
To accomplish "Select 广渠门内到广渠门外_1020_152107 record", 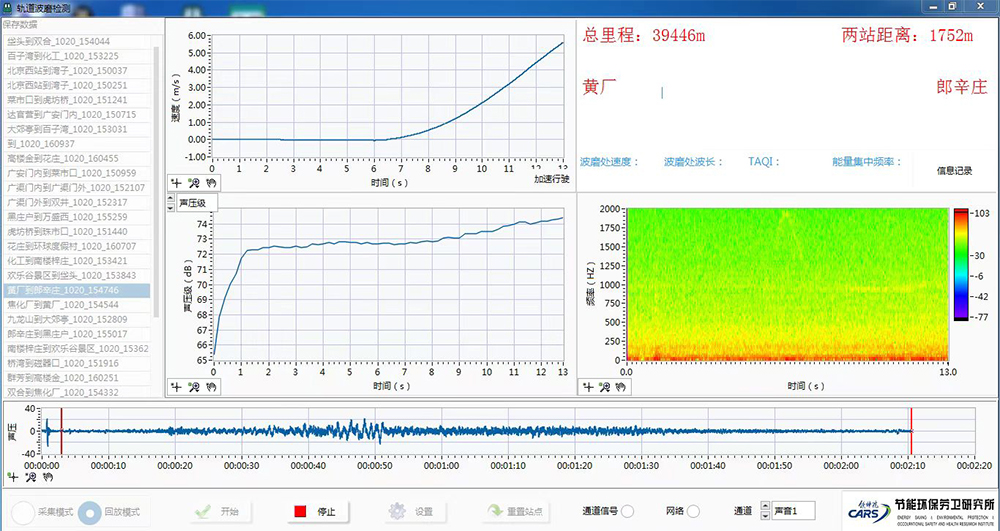I will point(76,188).
